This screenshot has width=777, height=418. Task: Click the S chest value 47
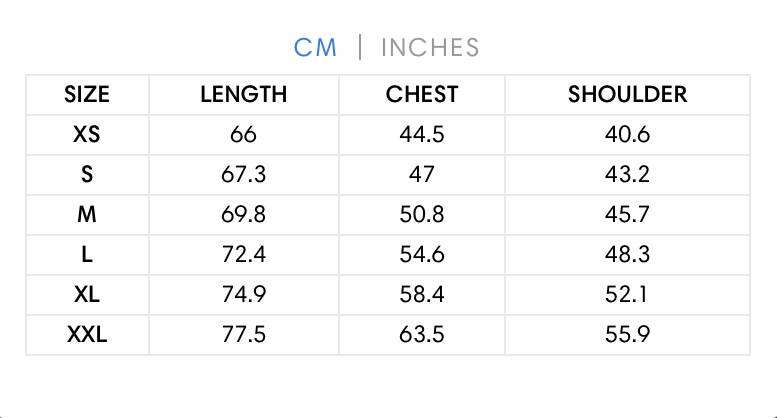[x=422, y=174]
